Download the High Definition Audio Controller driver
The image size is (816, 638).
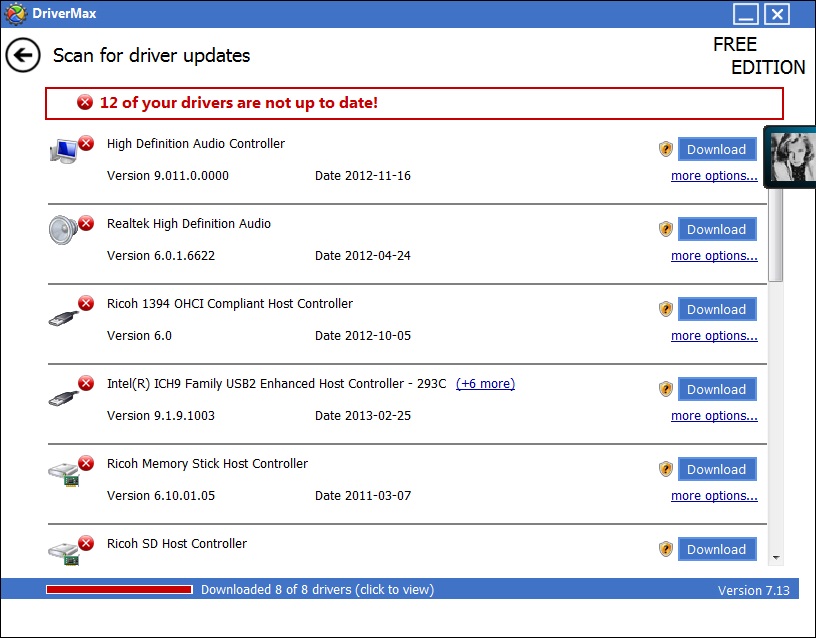(x=717, y=149)
